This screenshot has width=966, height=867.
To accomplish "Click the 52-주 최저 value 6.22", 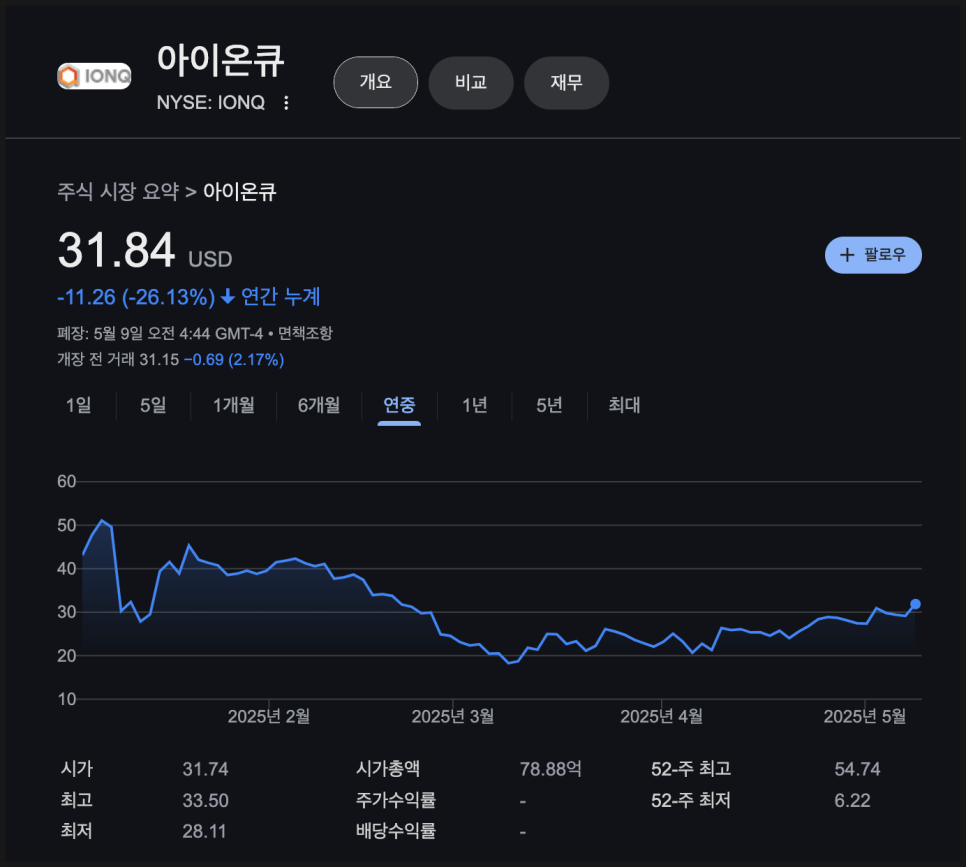I will click(852, 800).
